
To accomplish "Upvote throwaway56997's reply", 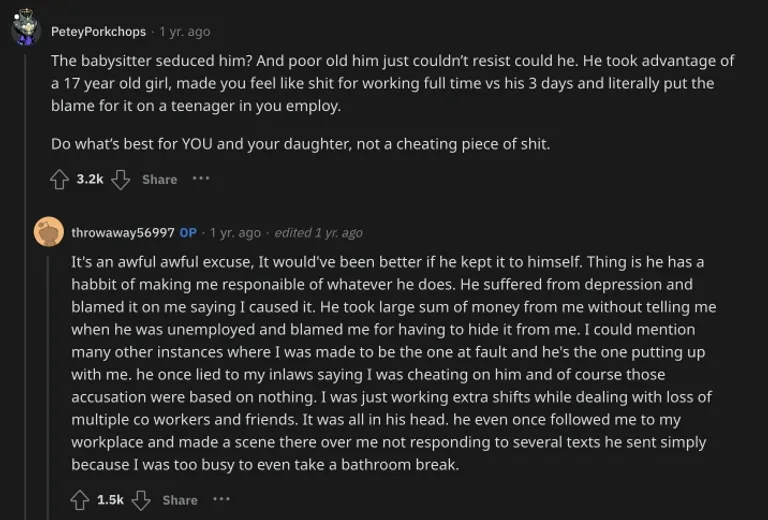I will 80,499.
